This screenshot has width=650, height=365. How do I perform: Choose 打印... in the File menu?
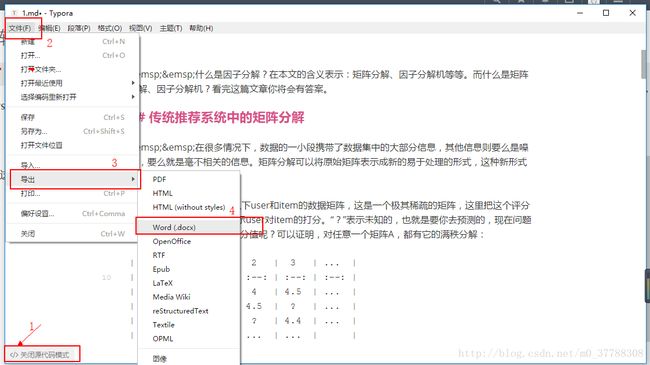pos(73,193)
